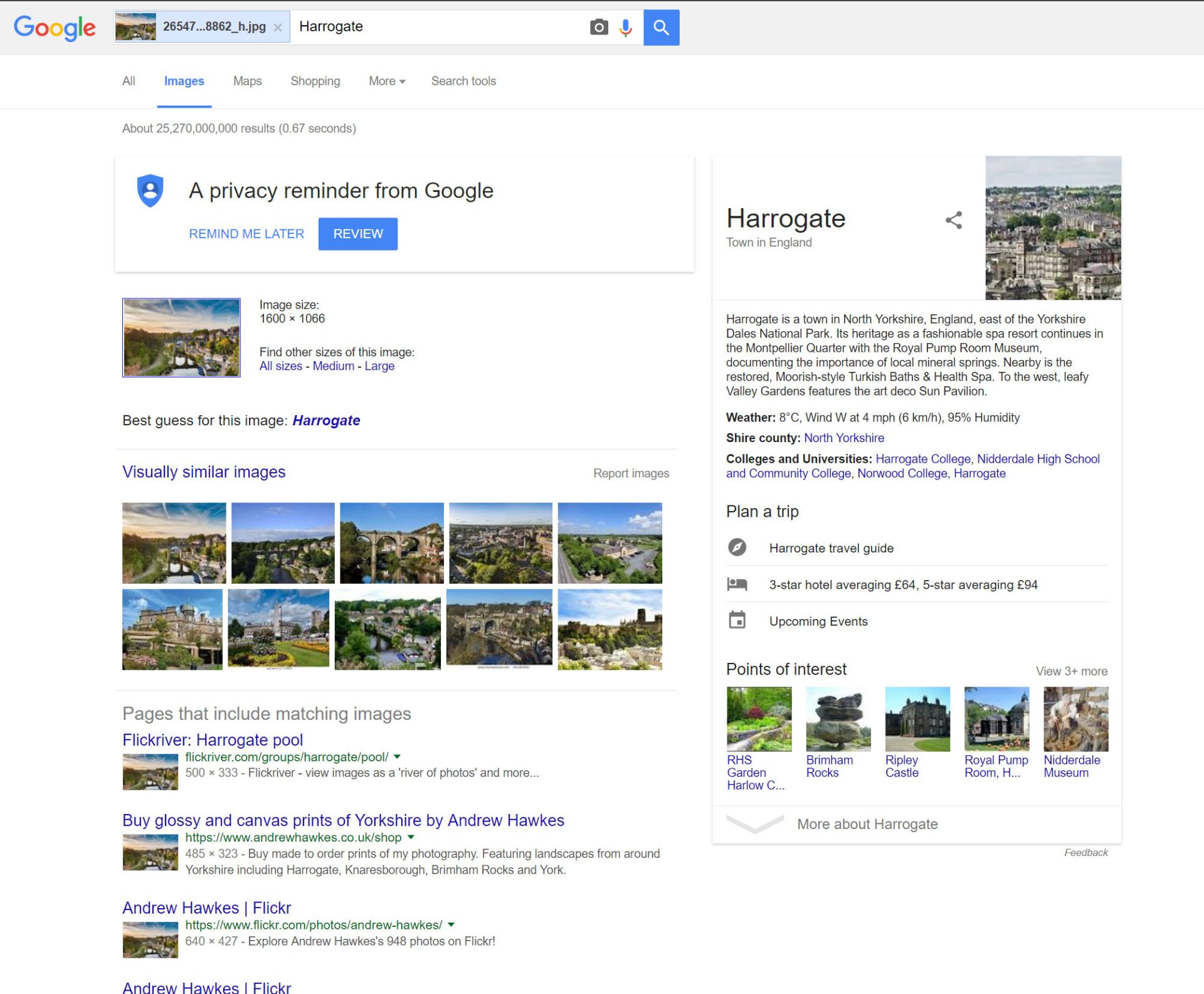1204x994 pixels.
Task: Open Harrogate College link
Action: (x=922, y=459)
